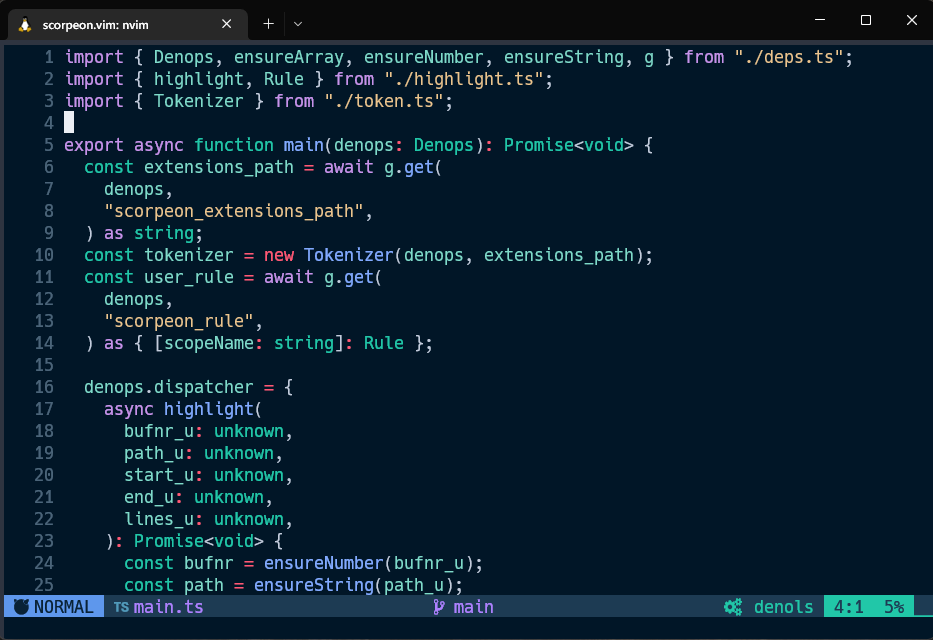Click line number 15 in the gutter
The height and width of the screenshot is (640, 933).
(x=44, y=365)
